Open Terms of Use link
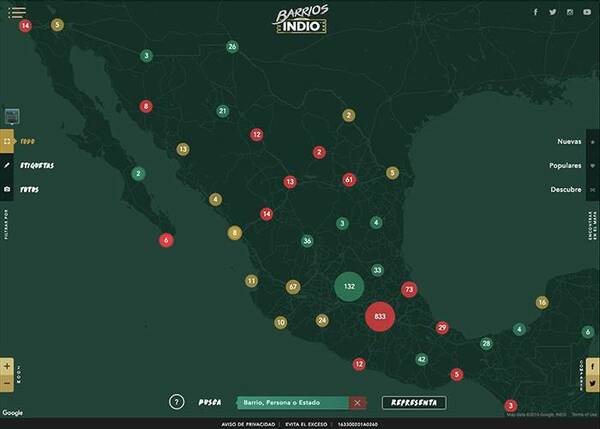 584,414
